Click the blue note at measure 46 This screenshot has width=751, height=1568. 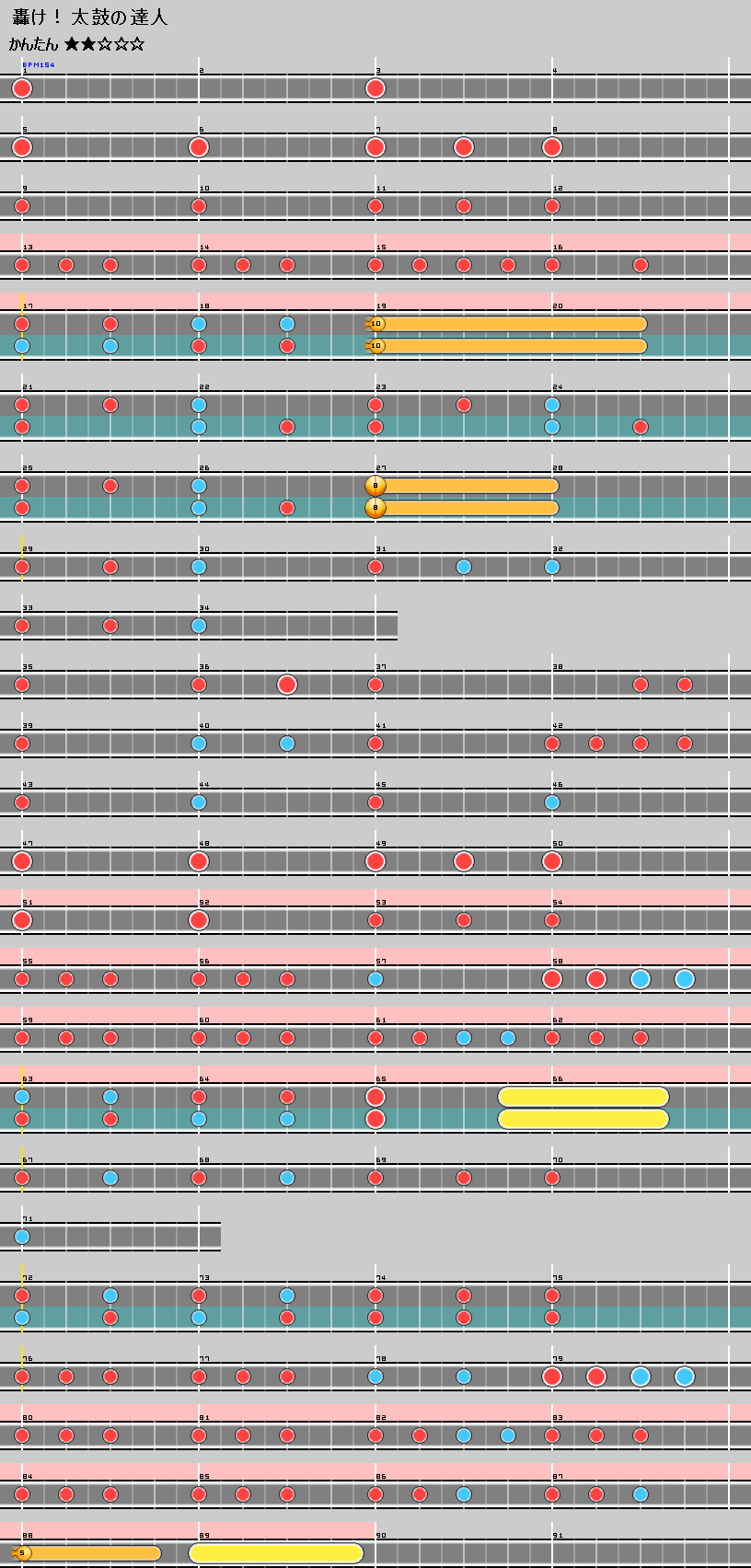(552, 802)
